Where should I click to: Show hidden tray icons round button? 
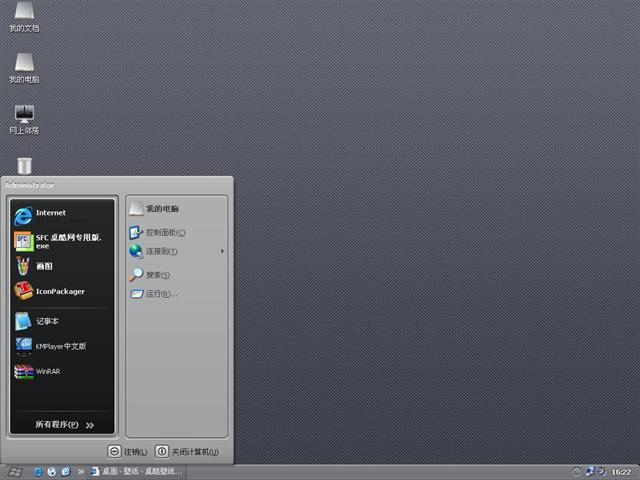(576, 472)
